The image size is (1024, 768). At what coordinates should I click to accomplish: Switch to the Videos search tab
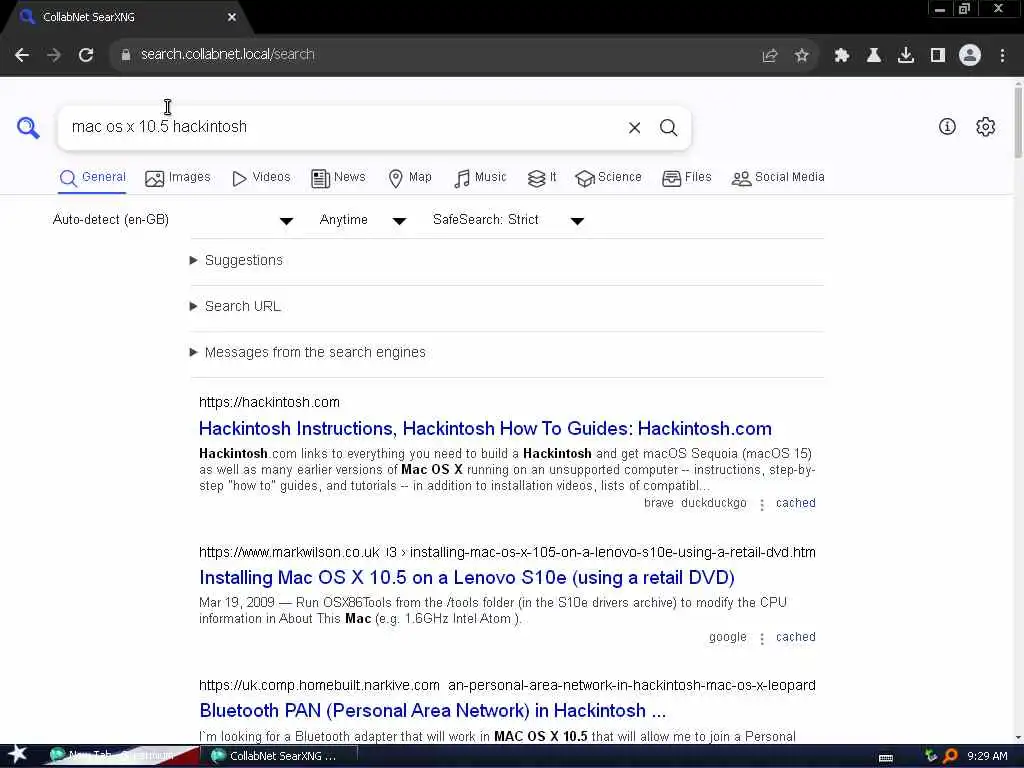point(261,178)
